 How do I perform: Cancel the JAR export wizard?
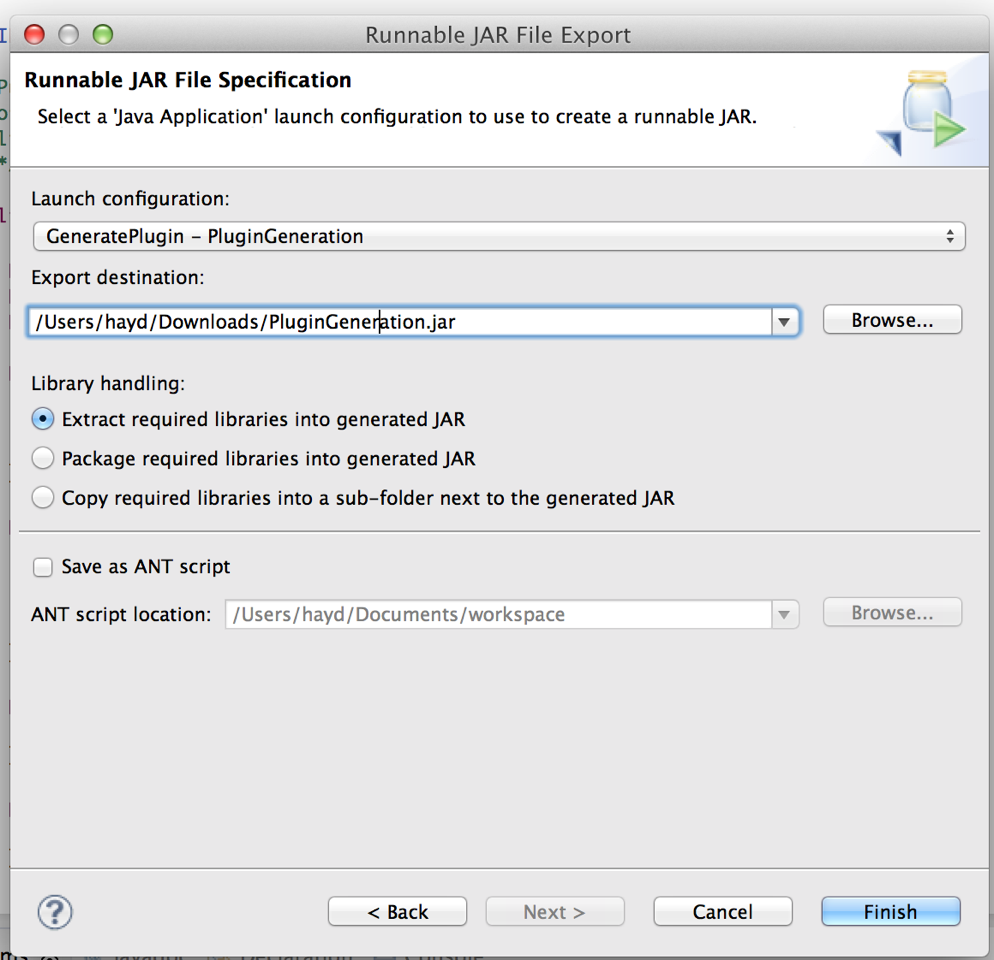[722, 911]
